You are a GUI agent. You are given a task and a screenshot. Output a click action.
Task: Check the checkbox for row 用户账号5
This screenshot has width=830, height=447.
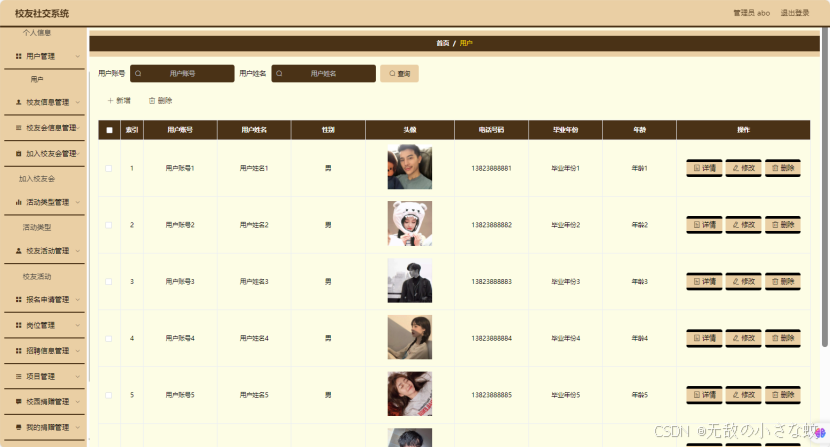[x=109, y=395]
